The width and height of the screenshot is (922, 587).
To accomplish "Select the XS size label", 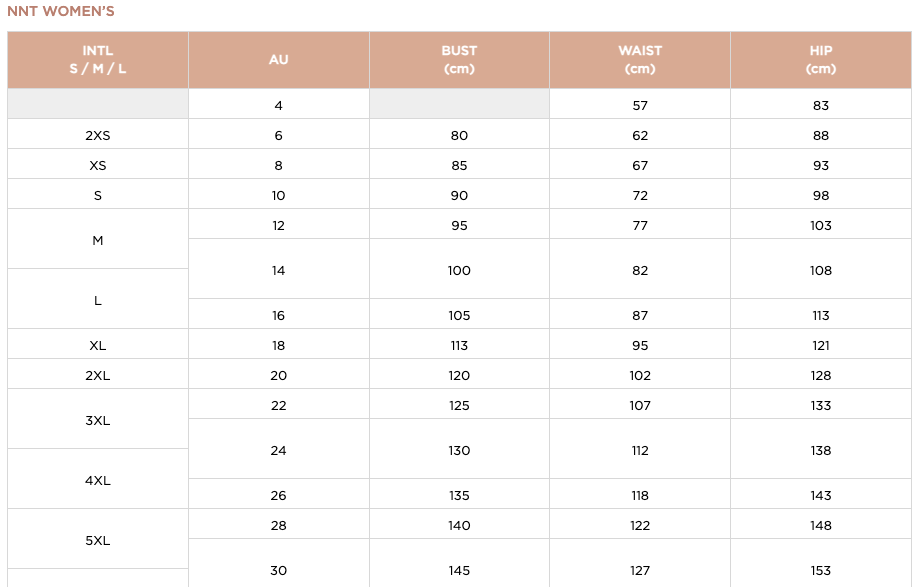I will 98,165.
